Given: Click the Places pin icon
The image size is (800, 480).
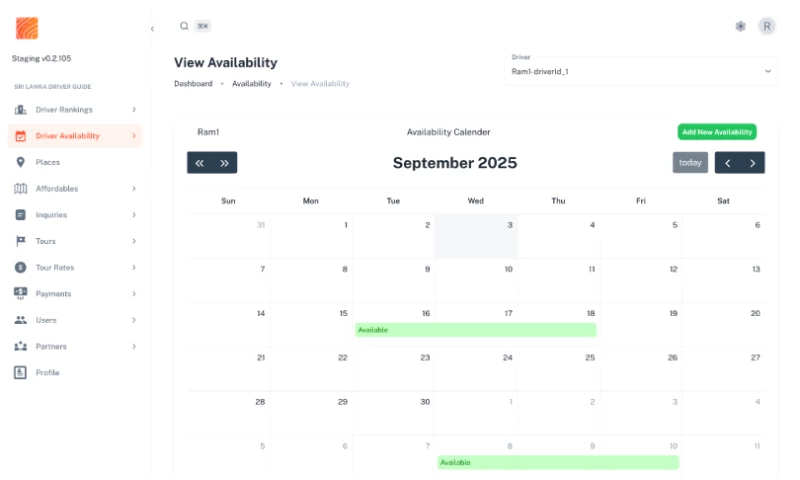Looking at the screenshot, I should tap(20, 162).
